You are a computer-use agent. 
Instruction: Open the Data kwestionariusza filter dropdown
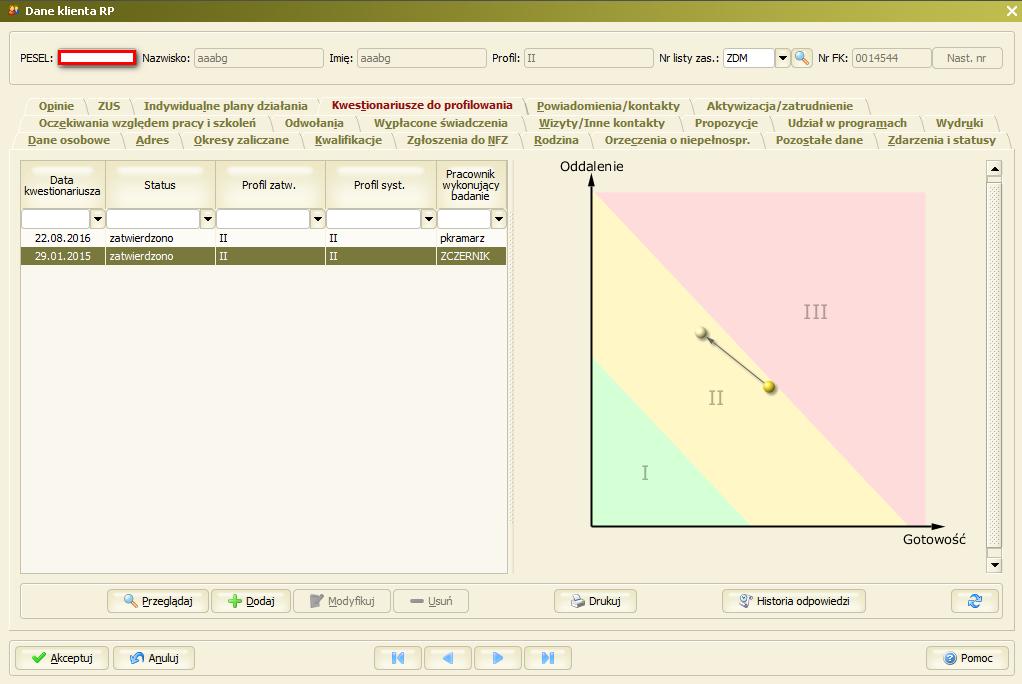click(x=97, y=219)
